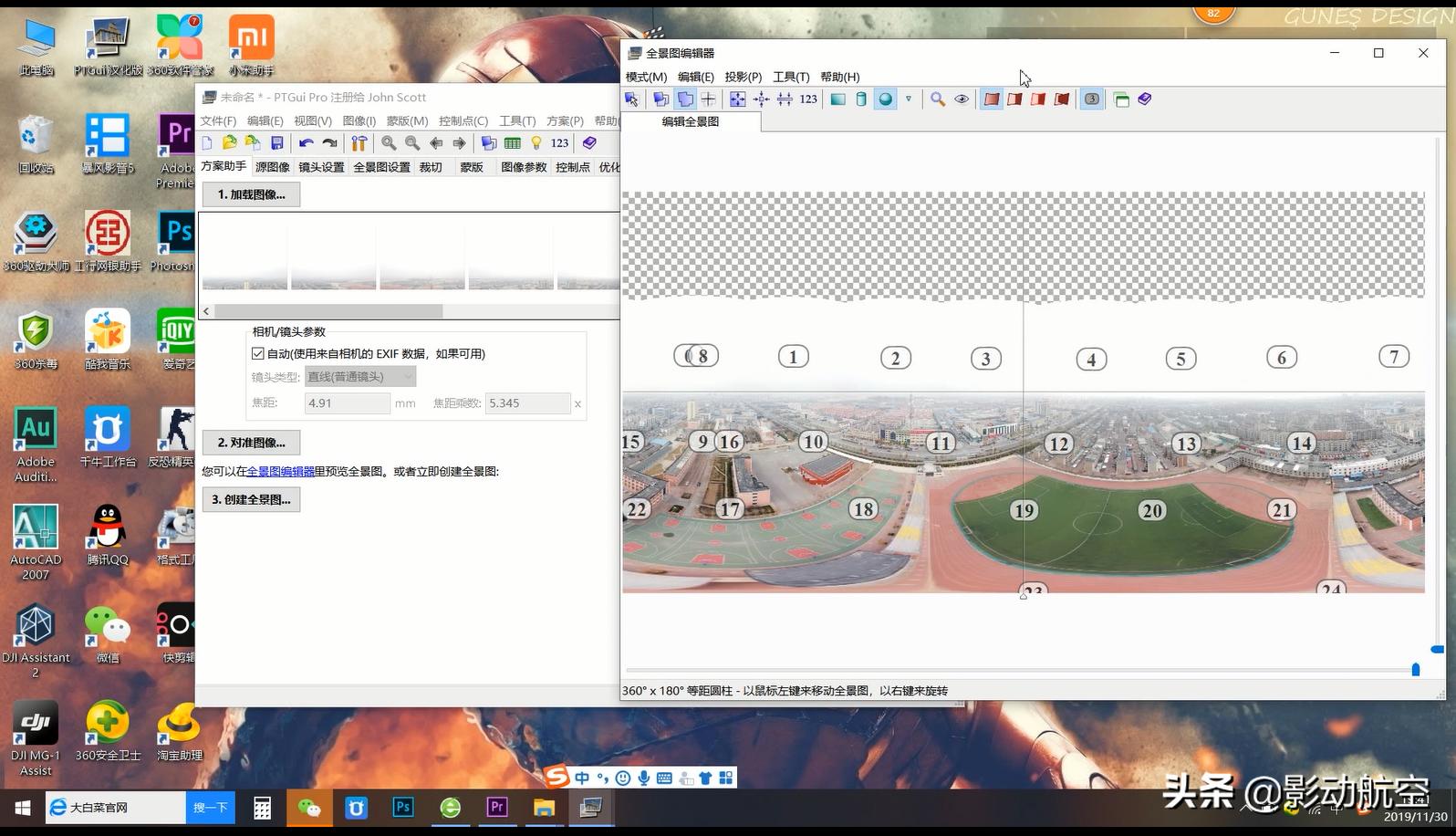1456x836 pixels.
Task: Switch to the 镜头设置 tab
Action: [x=321, y=167]
